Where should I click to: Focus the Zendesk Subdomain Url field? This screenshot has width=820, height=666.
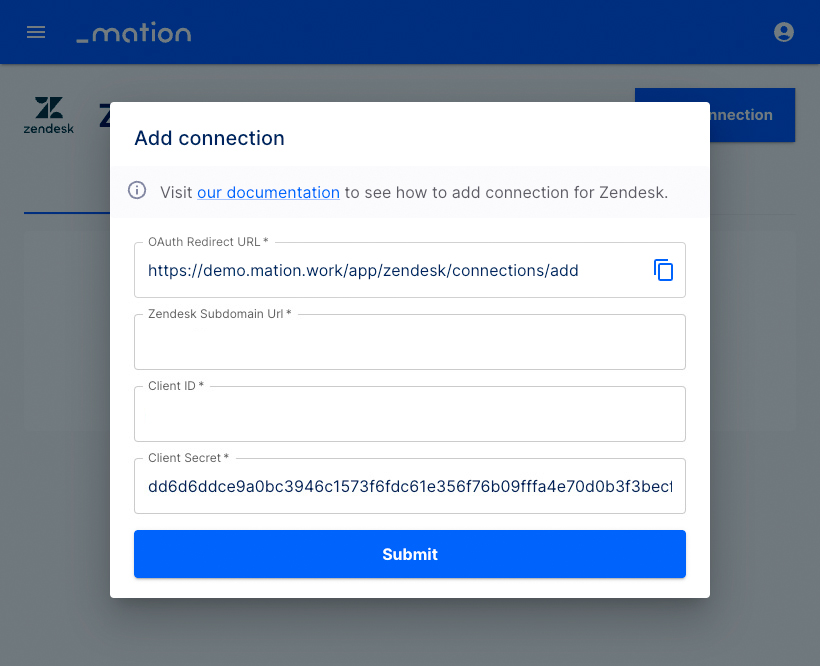(x=409, y=342)
